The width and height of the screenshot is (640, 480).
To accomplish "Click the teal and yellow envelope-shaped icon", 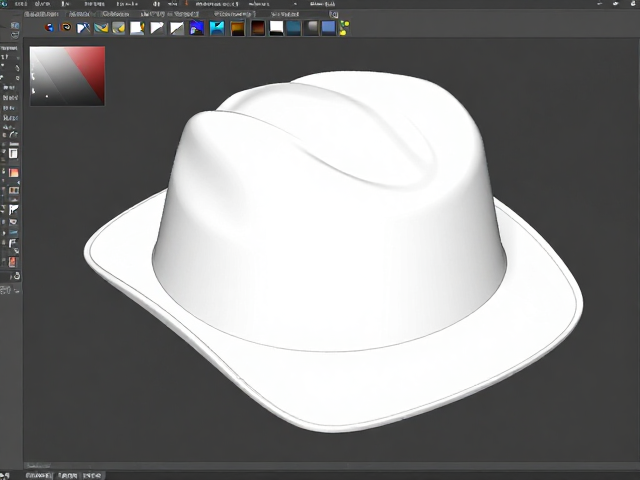I will [x=101, y=28].
